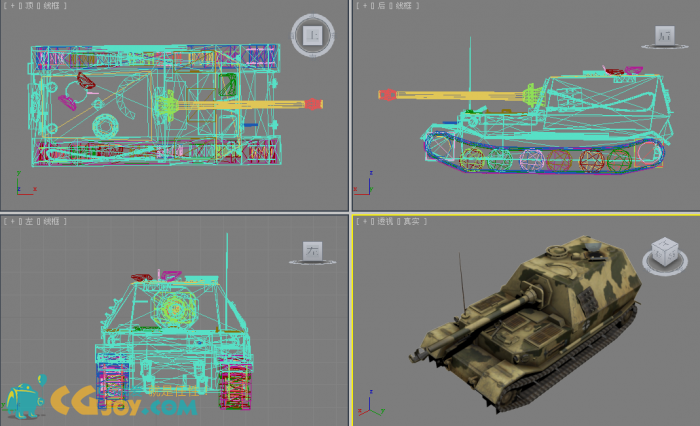The width and height of the screenshot is (700, 426).
Task: Click the ViewCube face in the back viewport
Action: click(x=665, y=37)
